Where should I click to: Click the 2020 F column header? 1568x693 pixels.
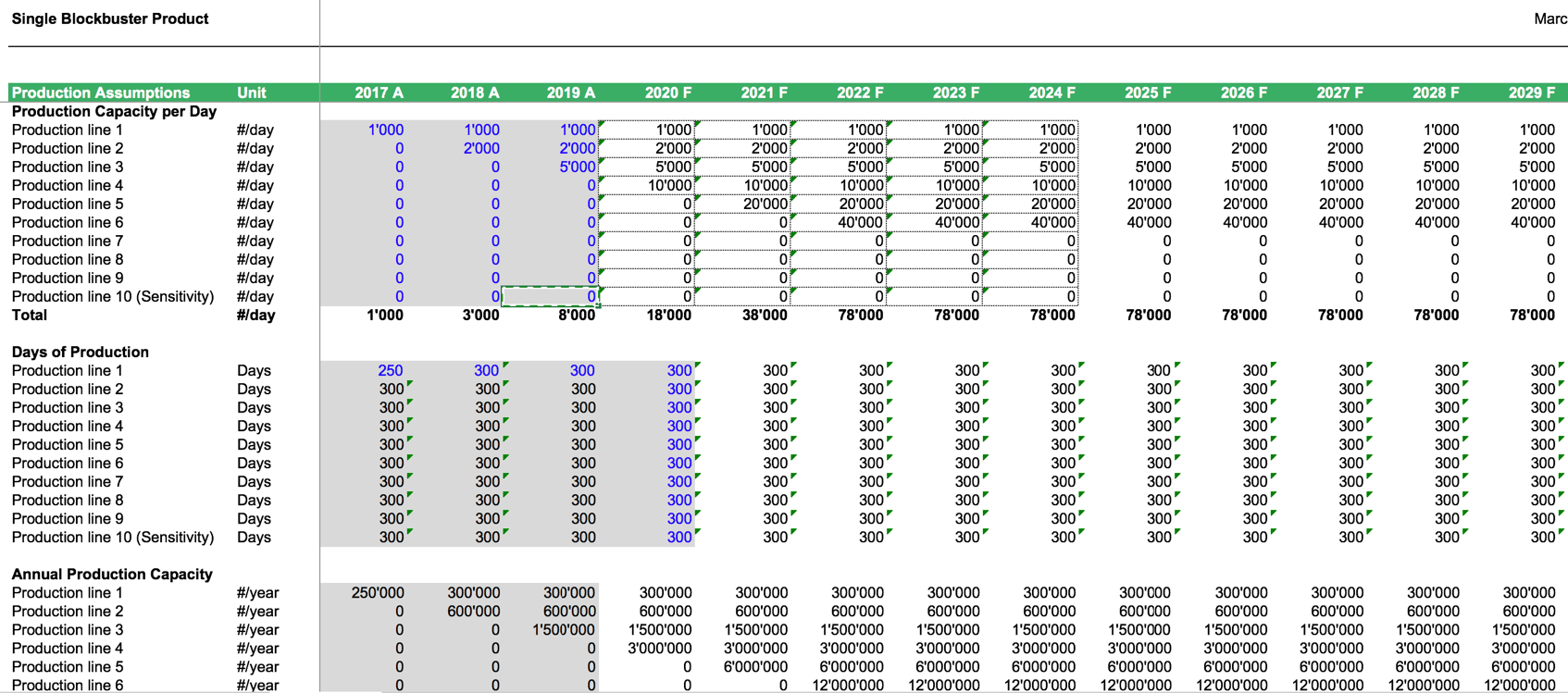coord(668,93)
